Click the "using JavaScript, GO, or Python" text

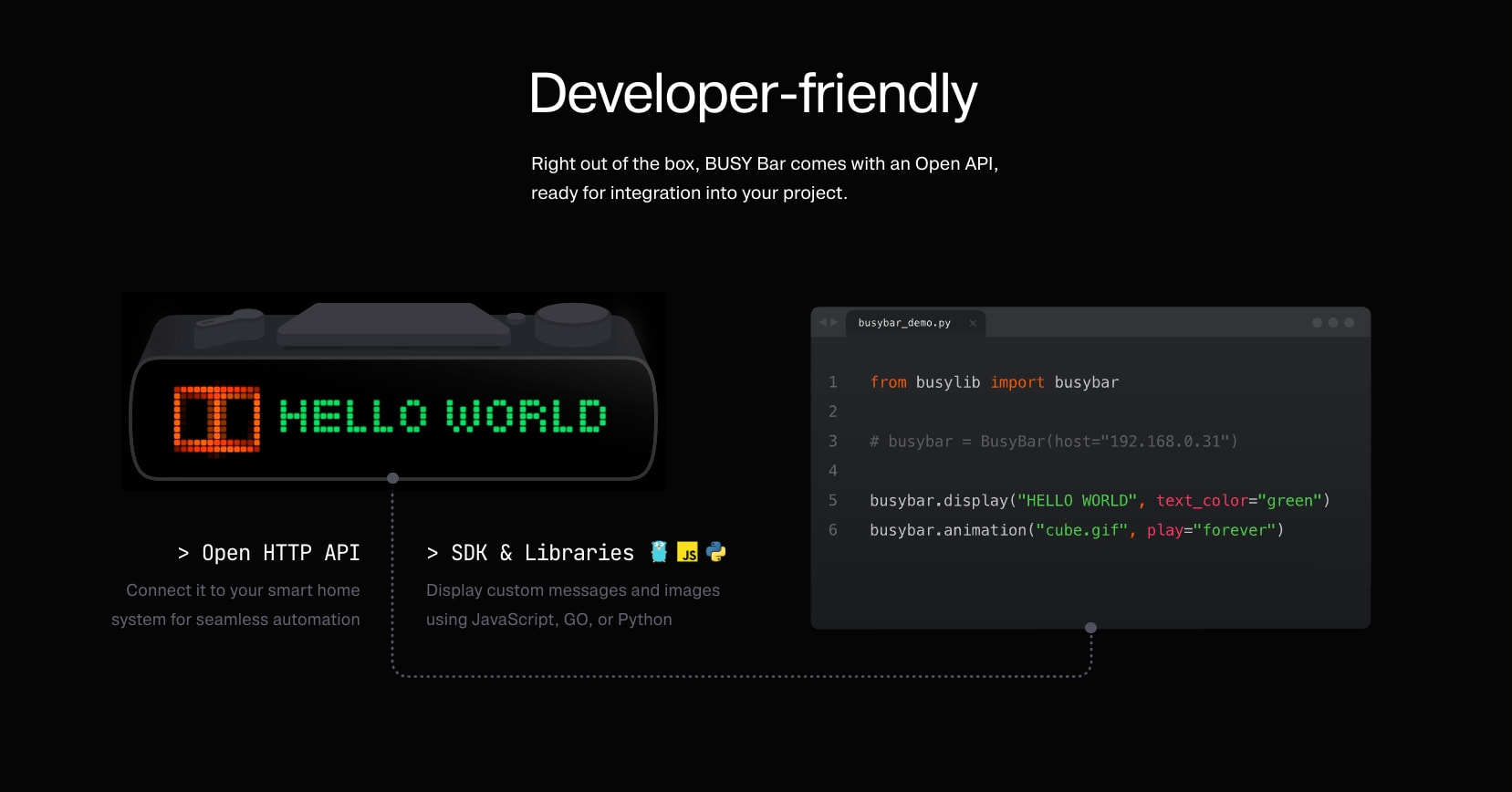549,620
